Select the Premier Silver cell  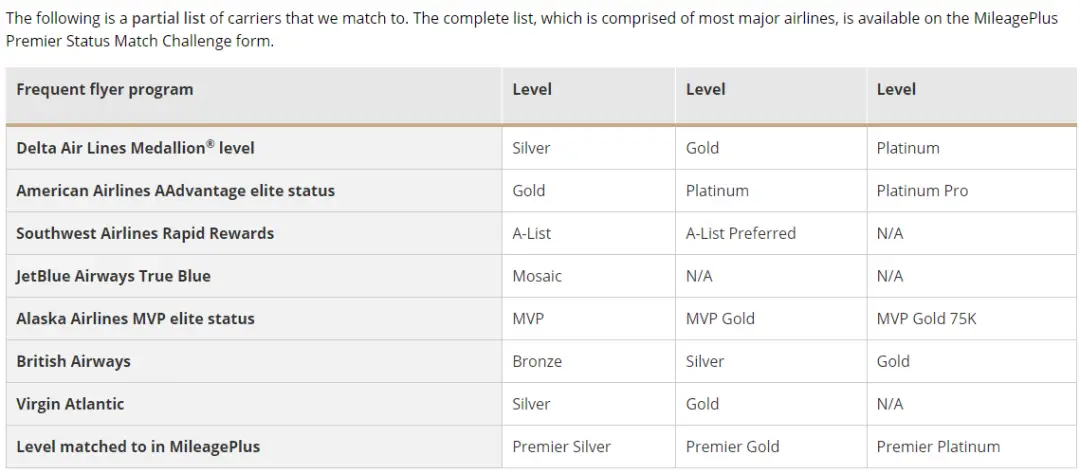tap(561, 447)
